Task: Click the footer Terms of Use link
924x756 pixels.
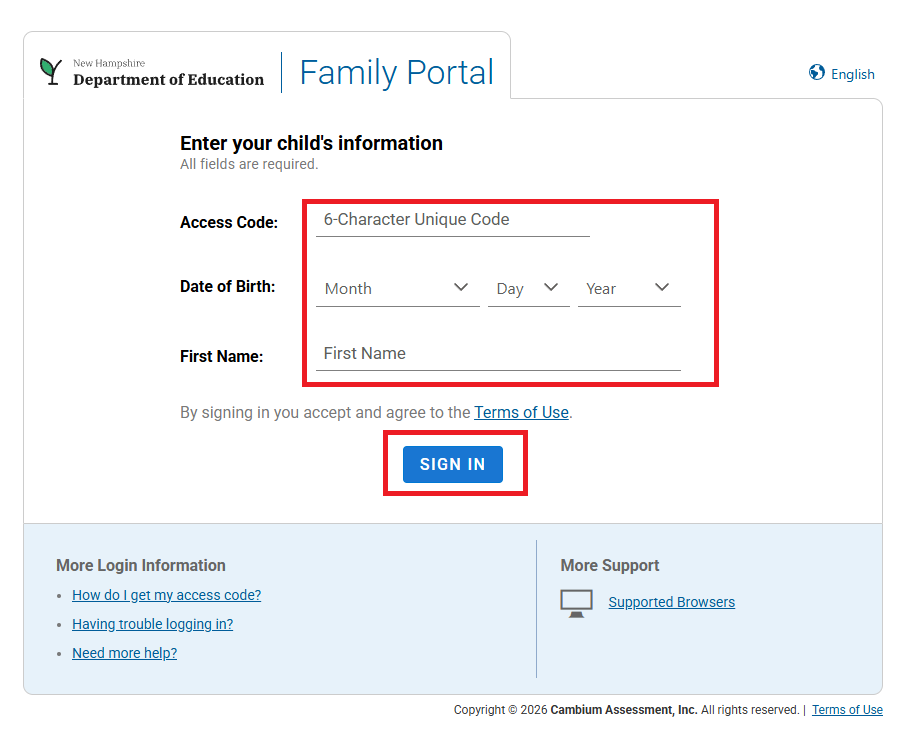Action: [847, 710]
